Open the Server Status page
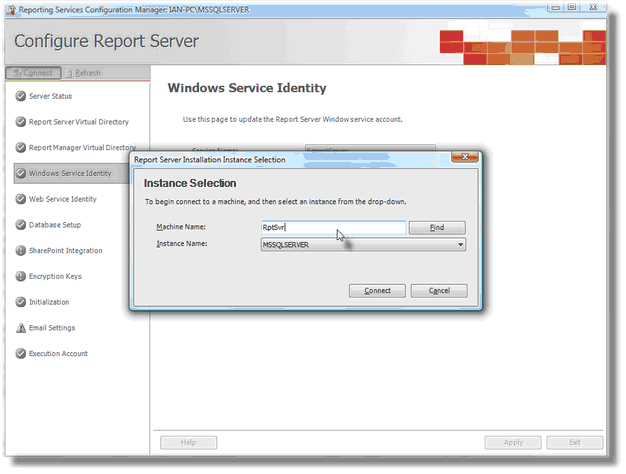This screenshot has width=626, height=474. pos(50,96)
